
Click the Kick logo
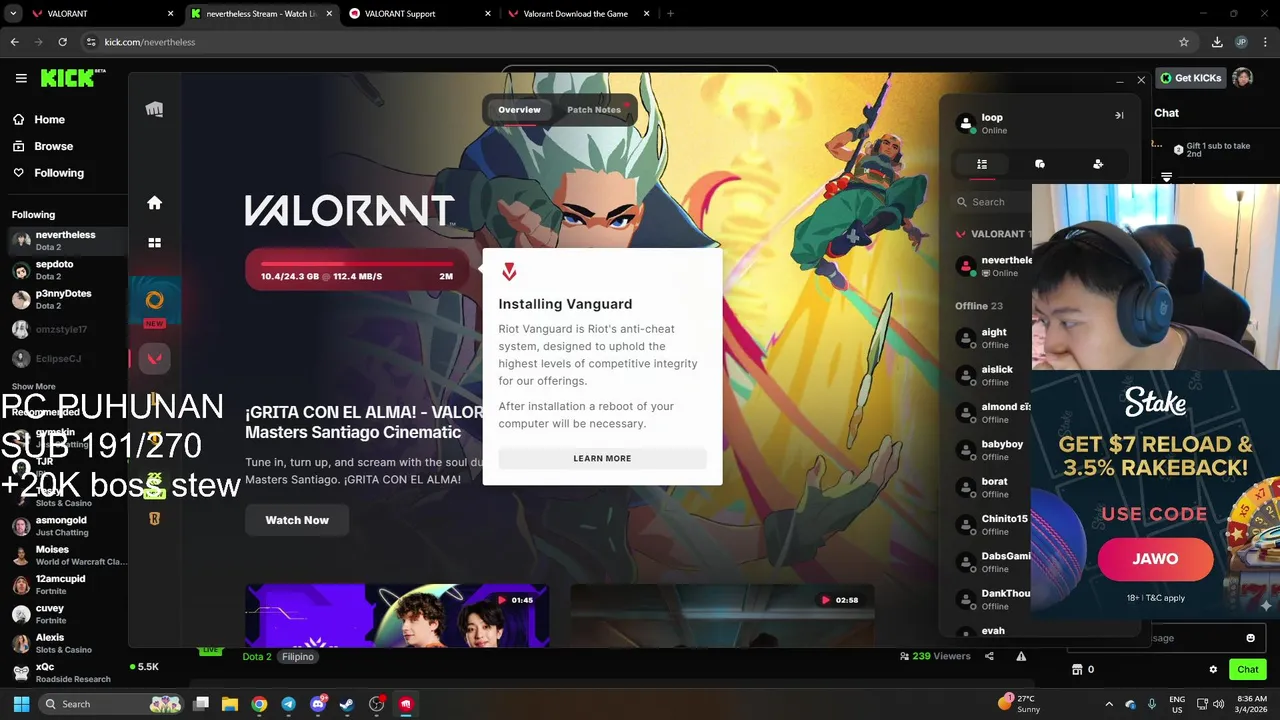click(72, 78)
